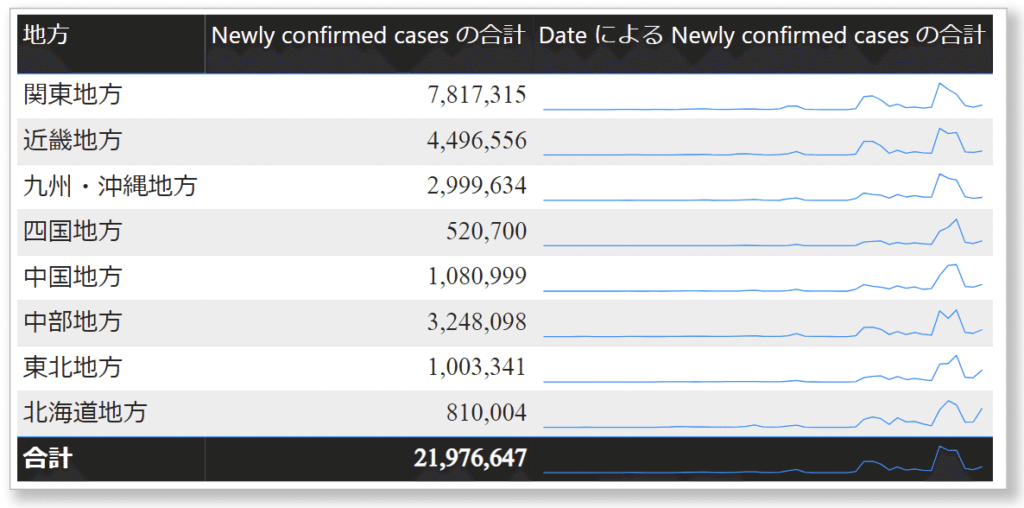The image size is (1024, 508).
Task: Sort by Newly confirmed cases の合計 header
Action: (x=367, y=36)
